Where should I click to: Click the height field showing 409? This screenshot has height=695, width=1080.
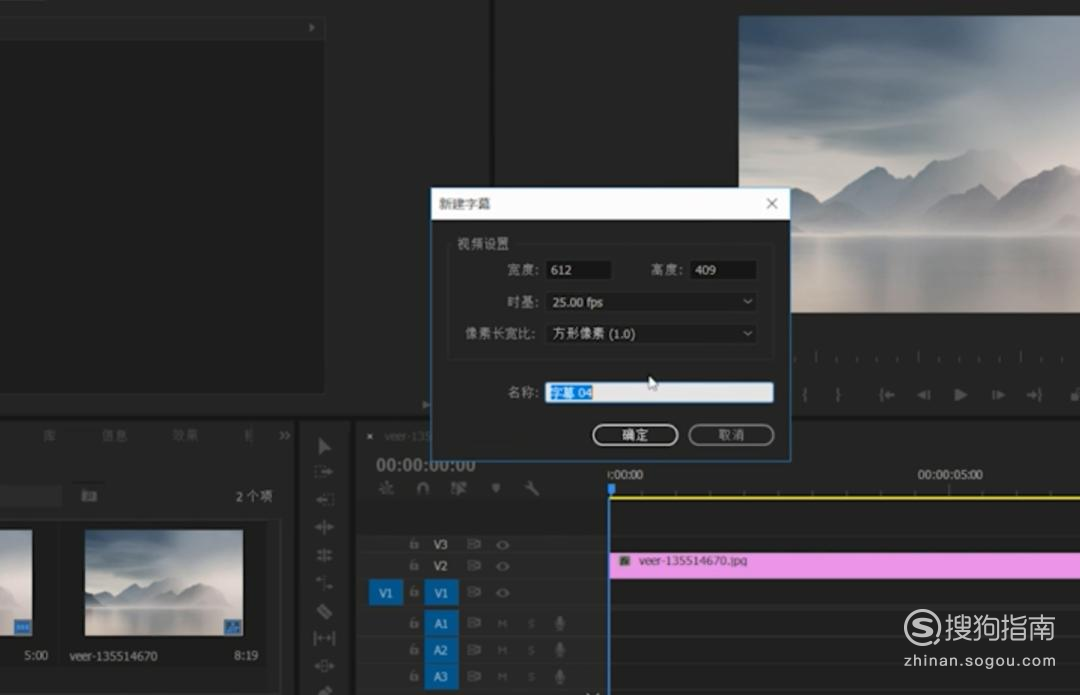pos(723,270)
